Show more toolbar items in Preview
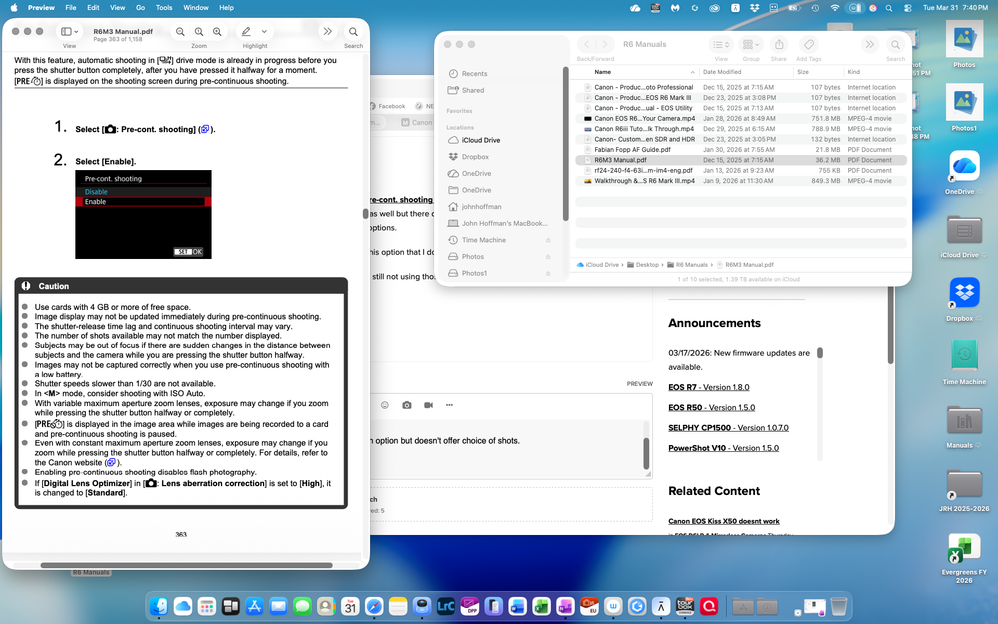 pos(327,31)
